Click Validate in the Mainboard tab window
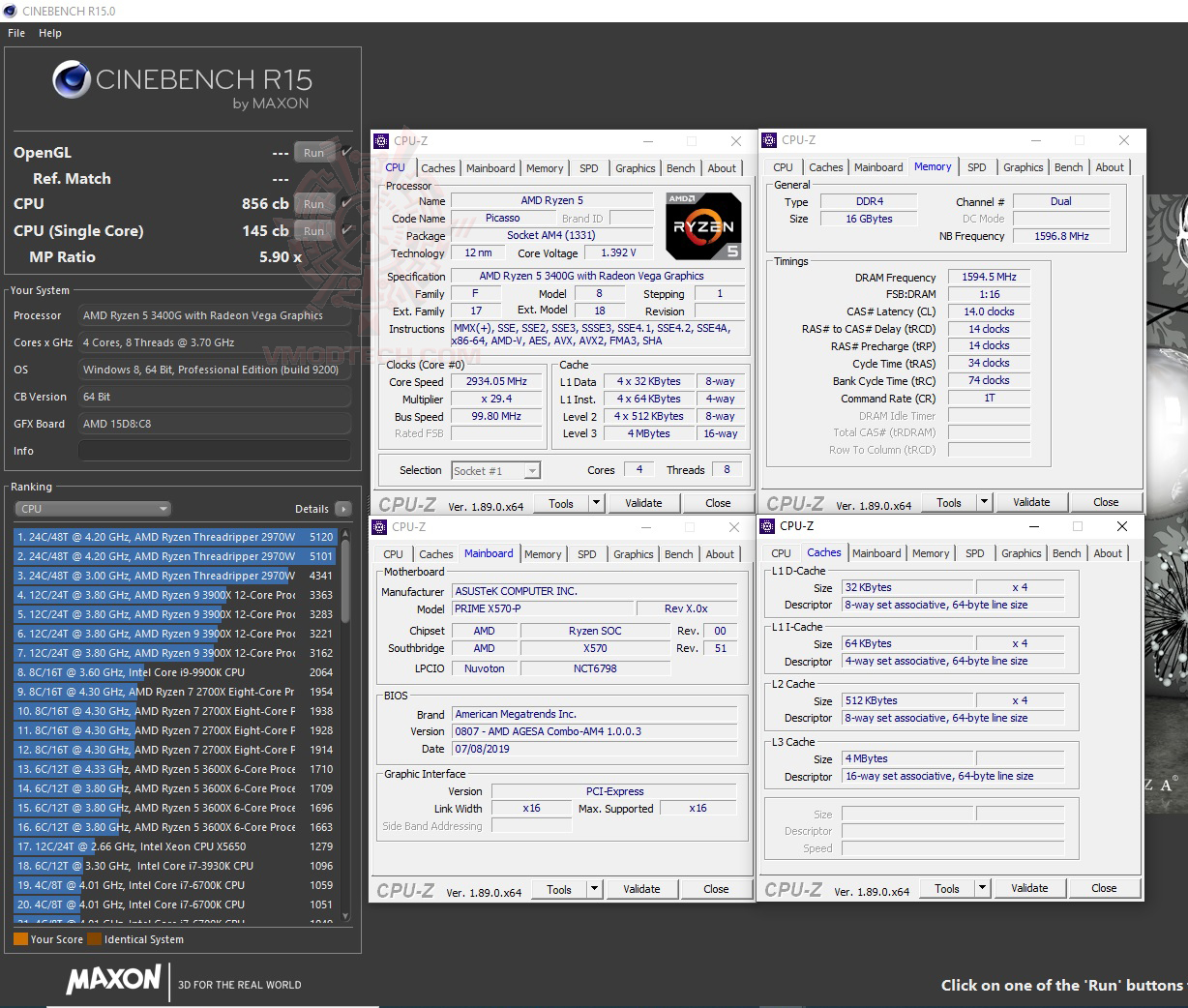This screenshot has height=1008, width=1188. pos(641,889)
